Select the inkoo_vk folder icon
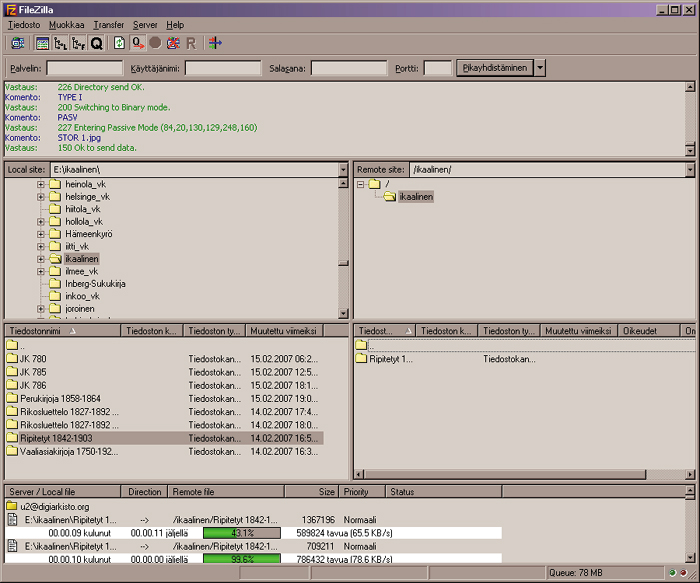 click(x=55, y=296)
